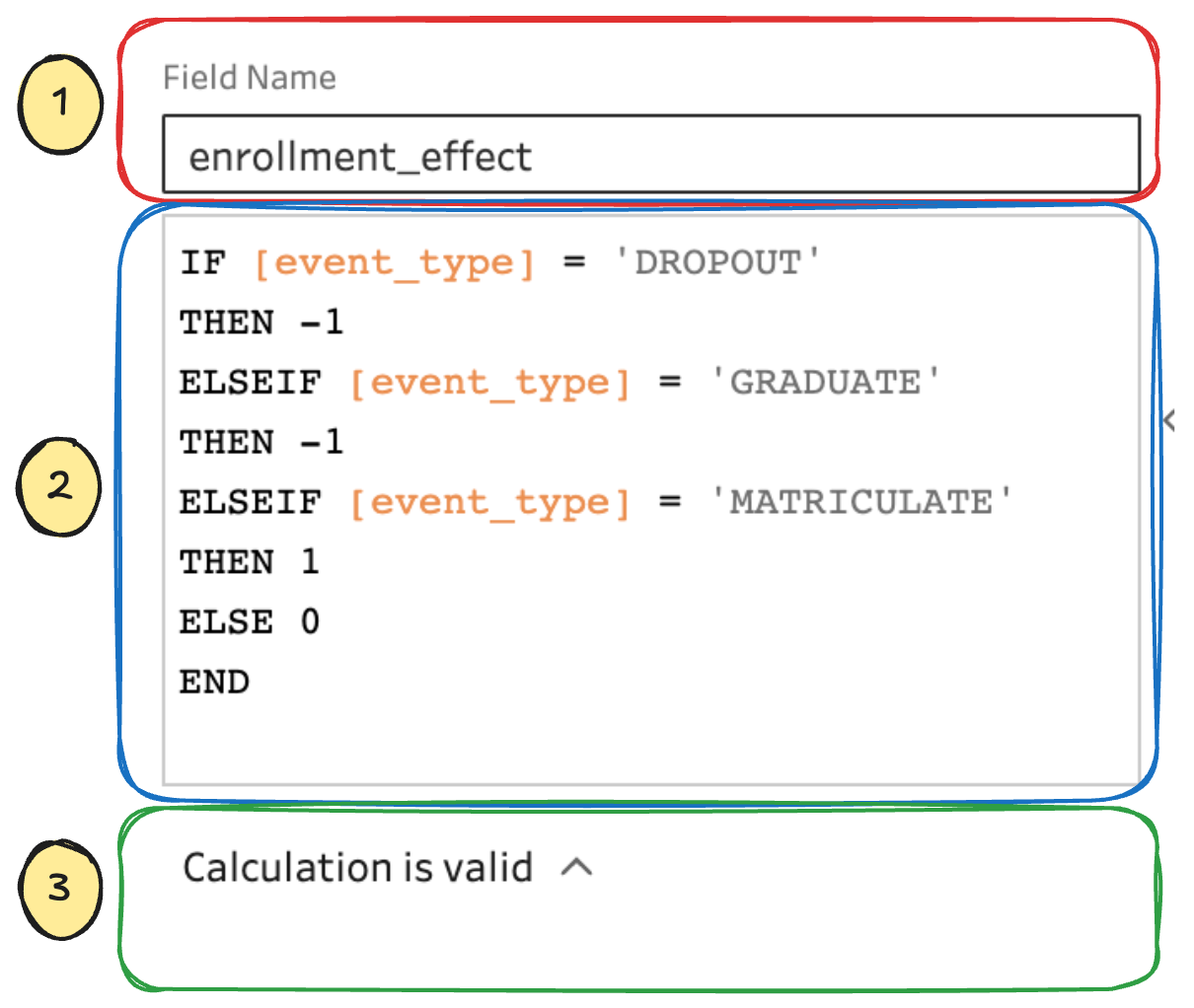Click the enrollment_effect field name input
Screen dimensions: 1194x1008
pyautogui.click(x=649, y=156)
